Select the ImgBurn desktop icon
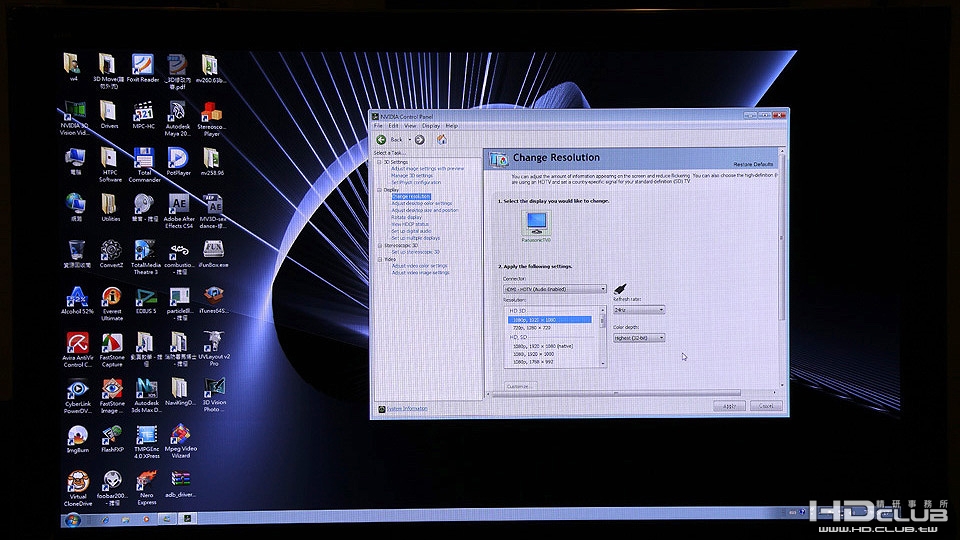This screenshot has width=960, height=540. coord(78,439)
